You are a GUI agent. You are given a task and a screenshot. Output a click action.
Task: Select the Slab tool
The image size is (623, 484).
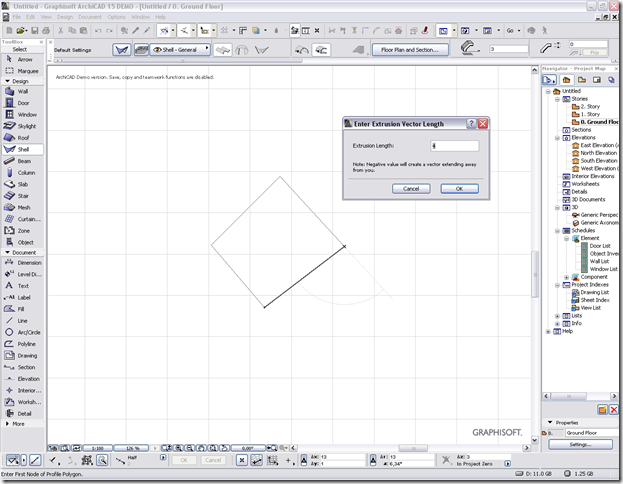point(22,184)
